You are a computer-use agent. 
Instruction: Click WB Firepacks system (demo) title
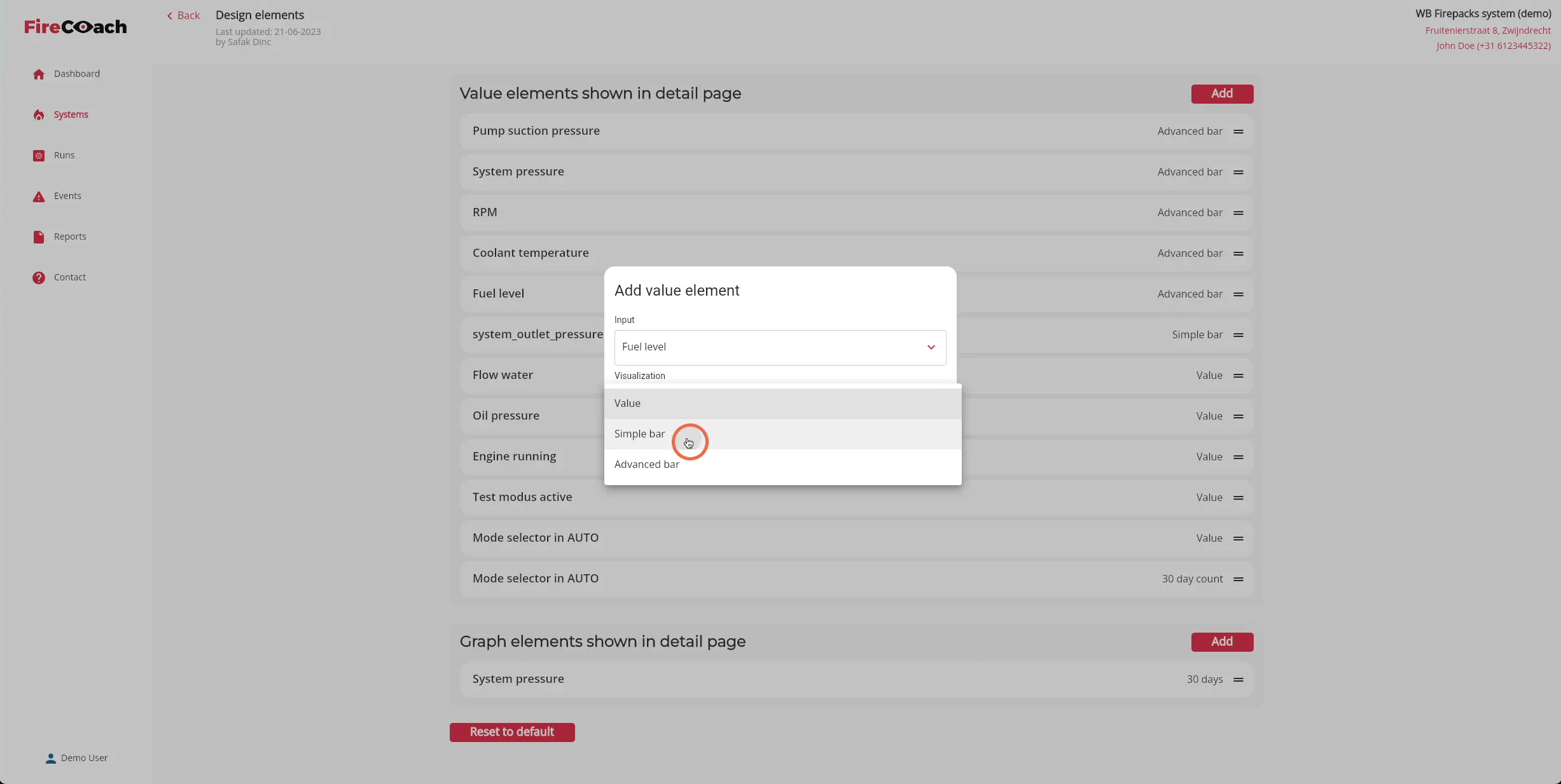coord(1483,14)
